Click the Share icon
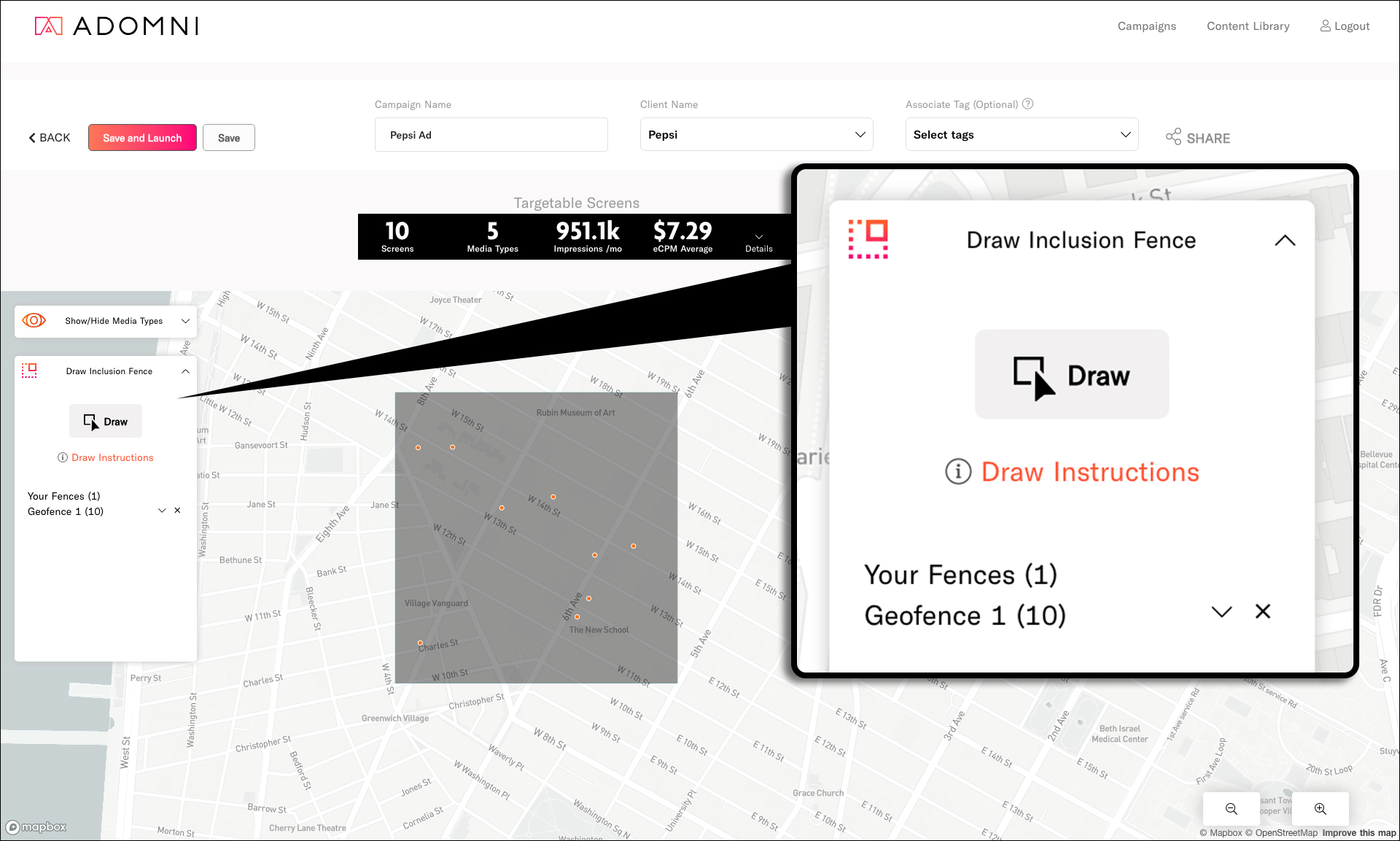Screen dimensions: 1400x841 coord(1173,137)
